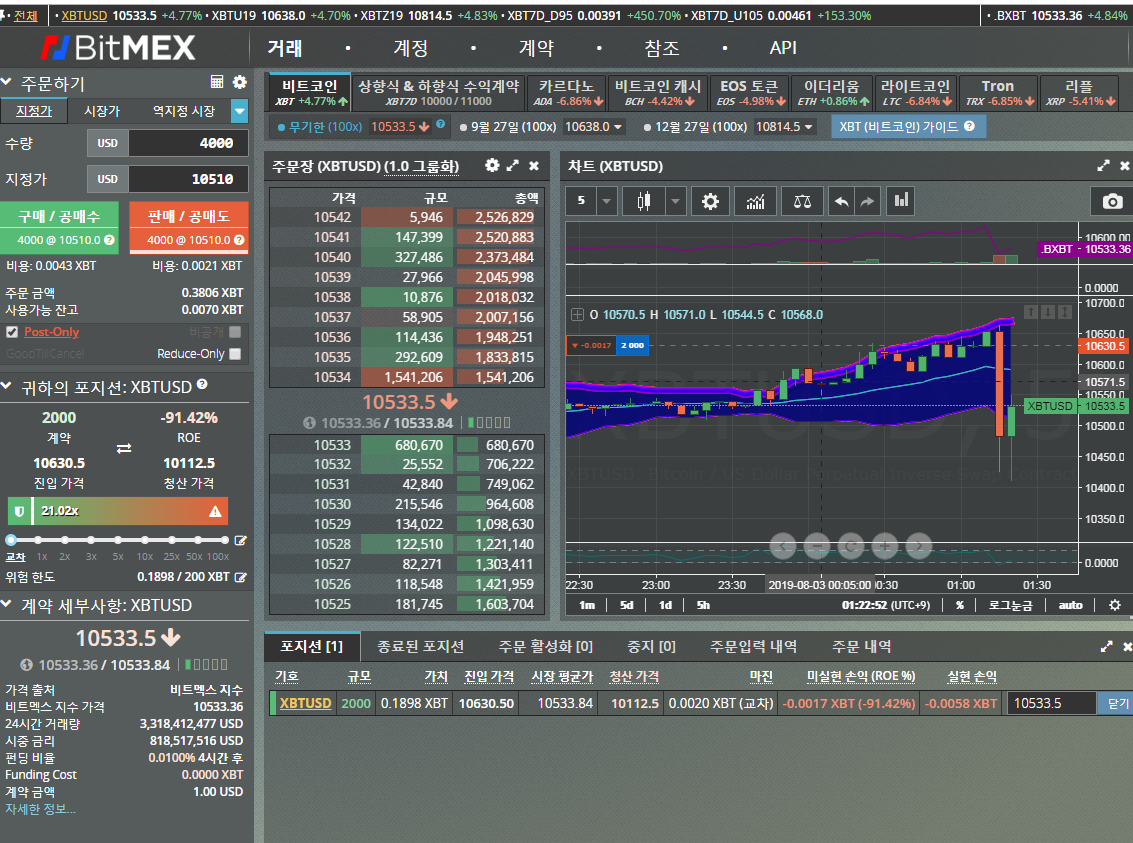Viewport: 1133px width, 843px height.
Task: Switch to closed positions tab
Action: tap(420, 647)
